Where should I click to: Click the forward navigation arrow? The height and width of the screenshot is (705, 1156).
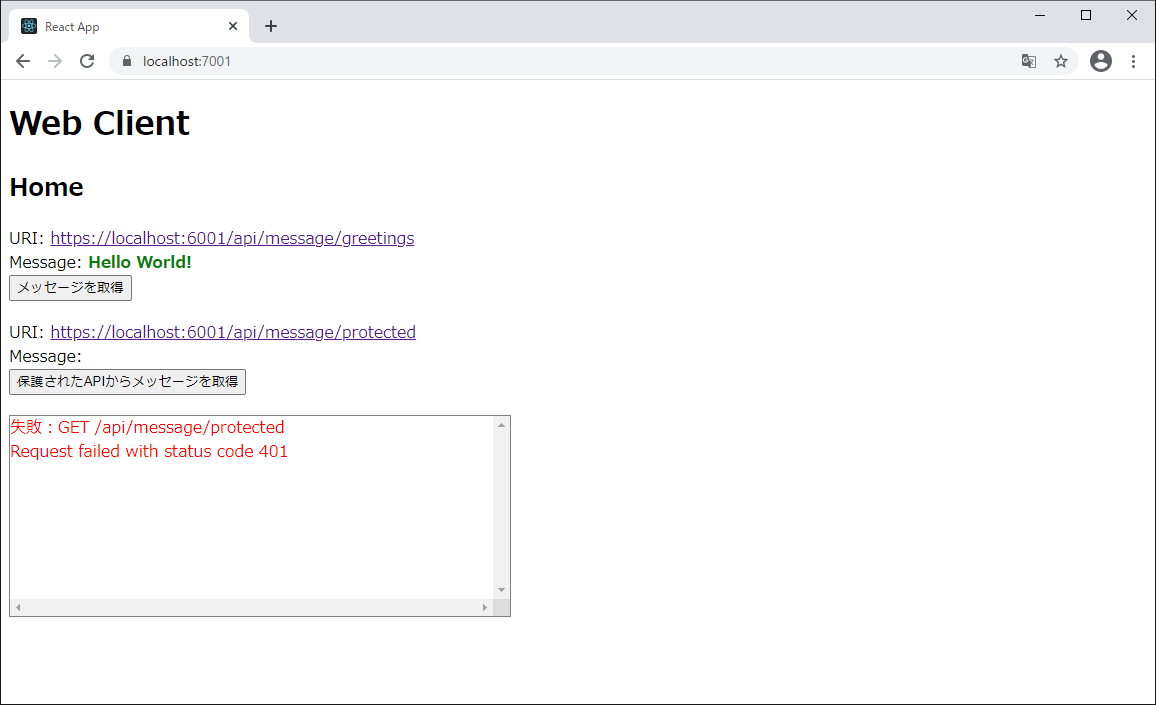pos(55,61)
